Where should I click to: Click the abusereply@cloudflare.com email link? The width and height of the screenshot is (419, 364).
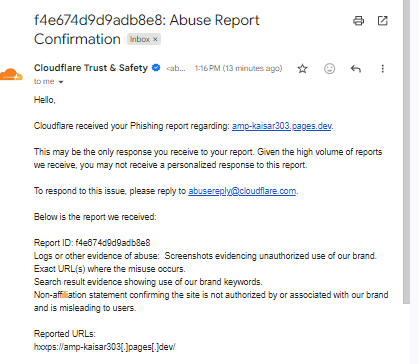coord(242,191)
